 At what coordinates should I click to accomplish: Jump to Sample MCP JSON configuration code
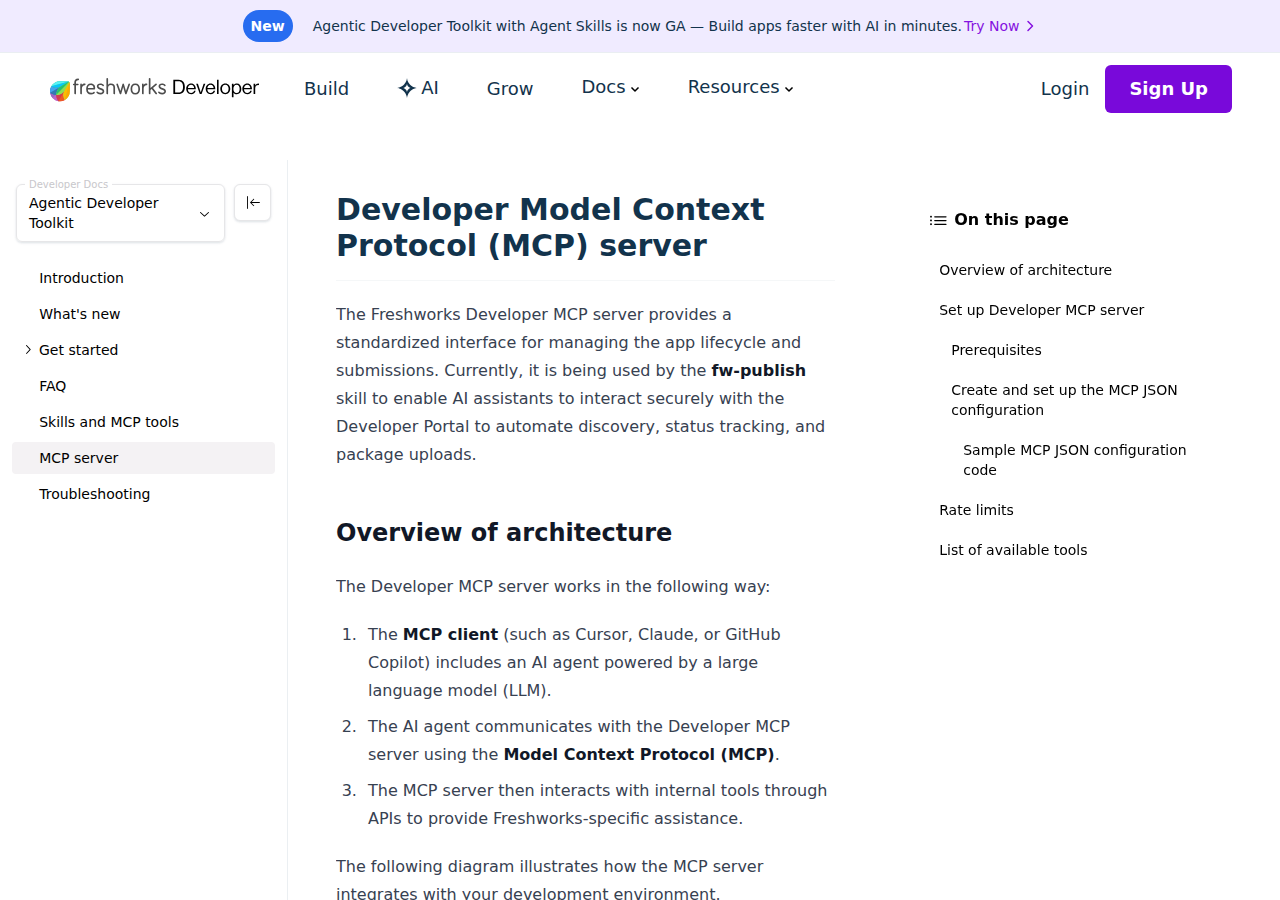(x=1074, y=460)
